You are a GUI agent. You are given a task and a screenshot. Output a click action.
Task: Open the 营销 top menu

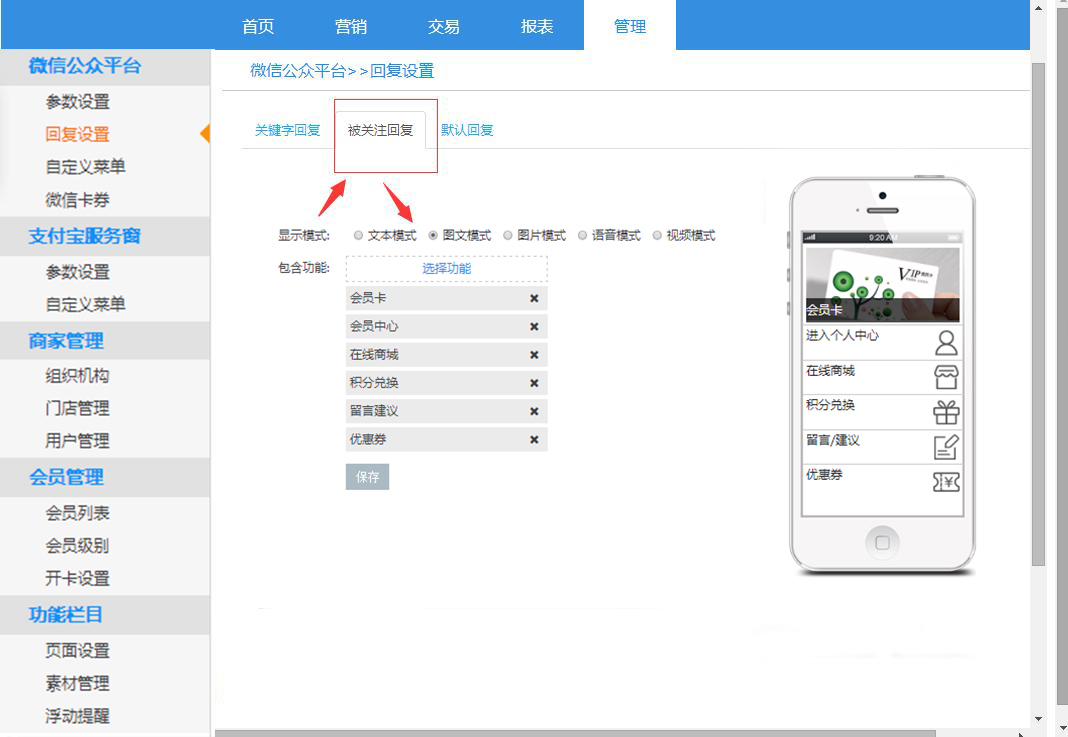[x=351, y=27]
